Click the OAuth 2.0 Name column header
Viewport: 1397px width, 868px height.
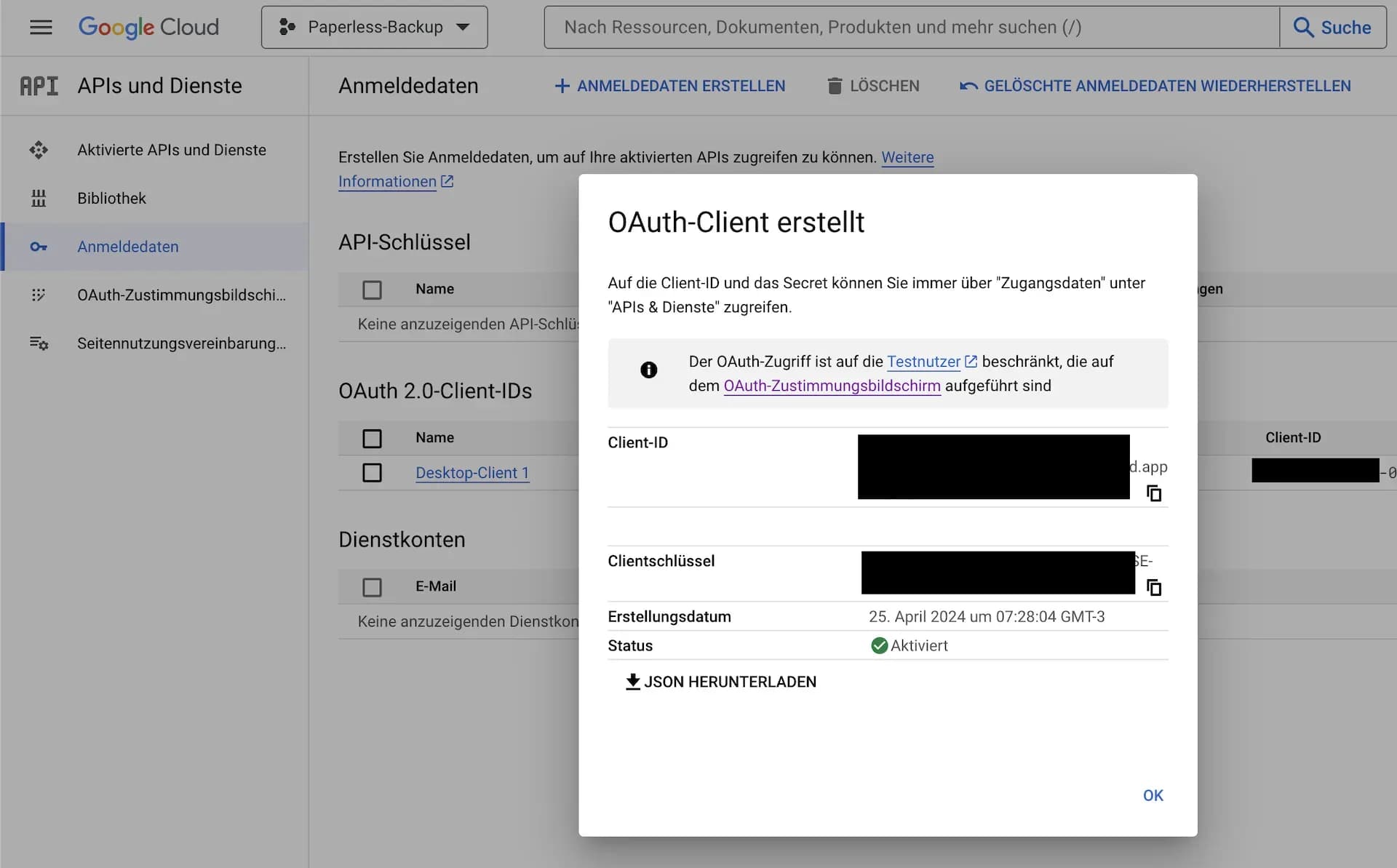click(434, 437)
